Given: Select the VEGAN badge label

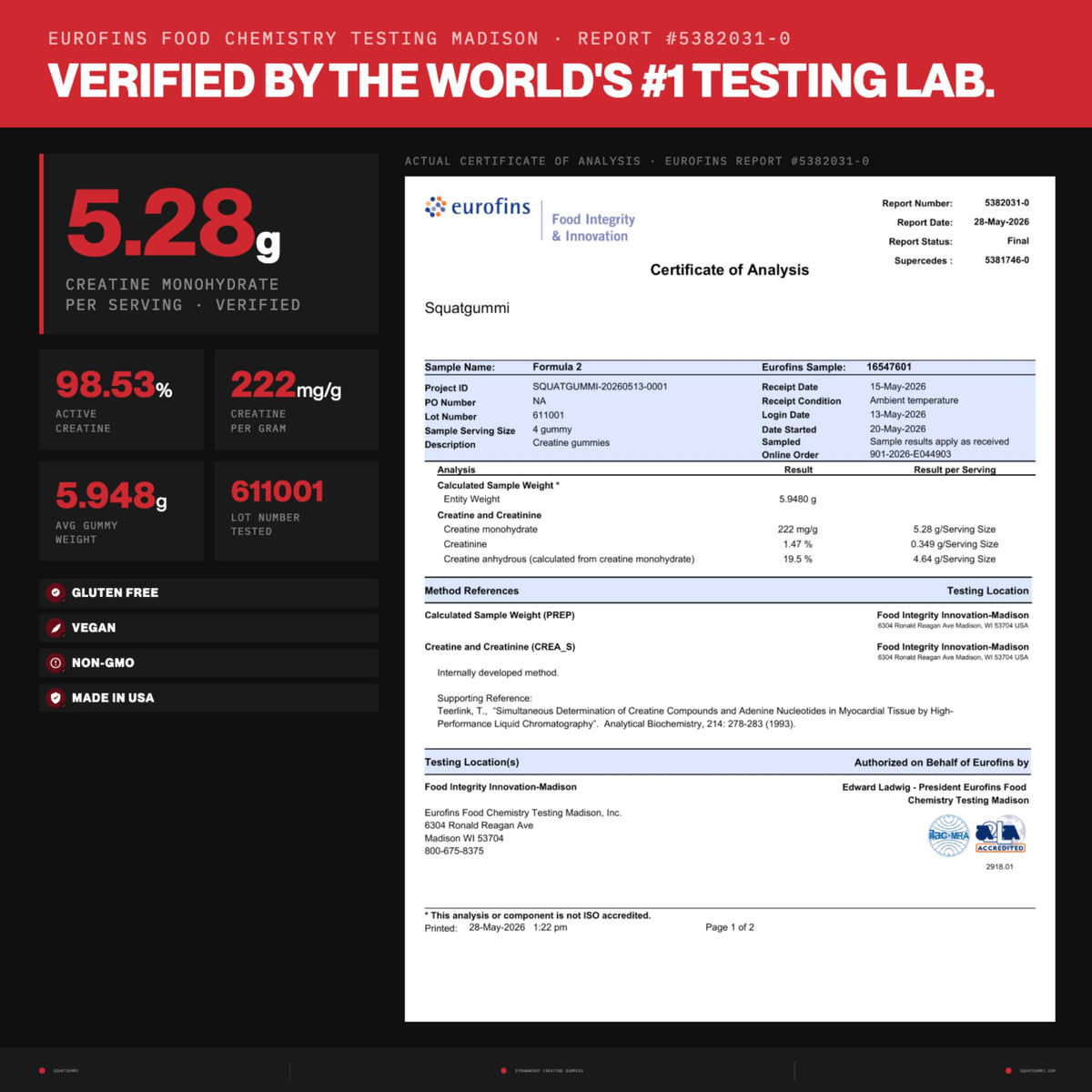Looking at the screenshot, I should (94, 628).
